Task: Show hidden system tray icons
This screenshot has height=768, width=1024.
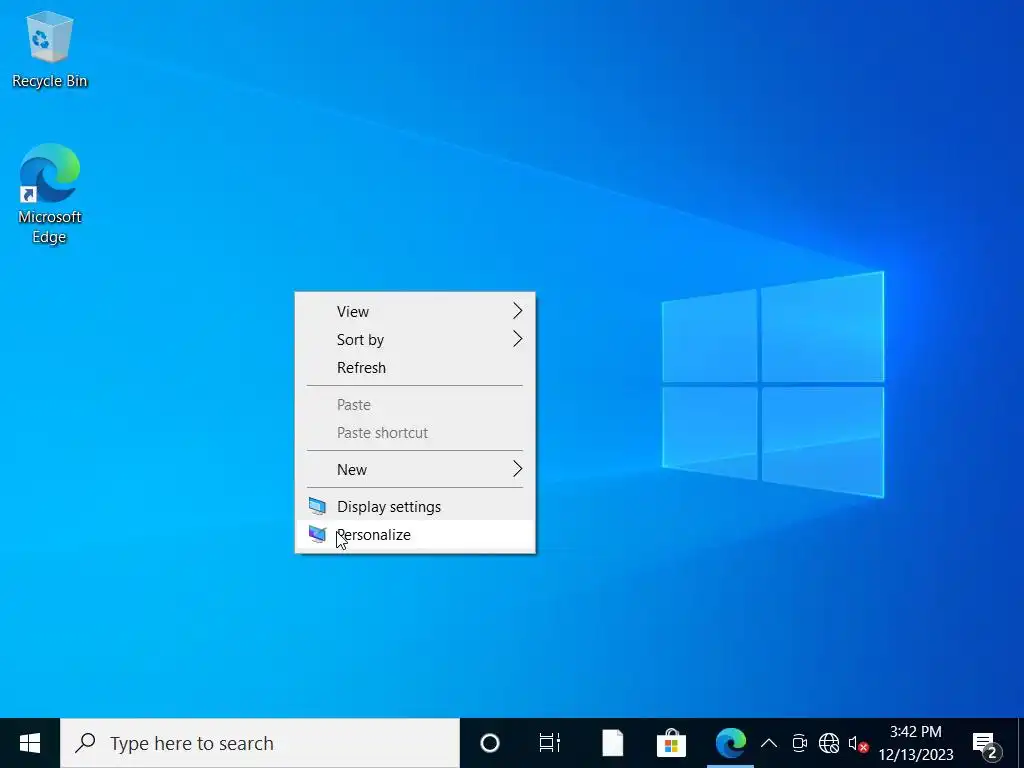Action: [769, 743]
